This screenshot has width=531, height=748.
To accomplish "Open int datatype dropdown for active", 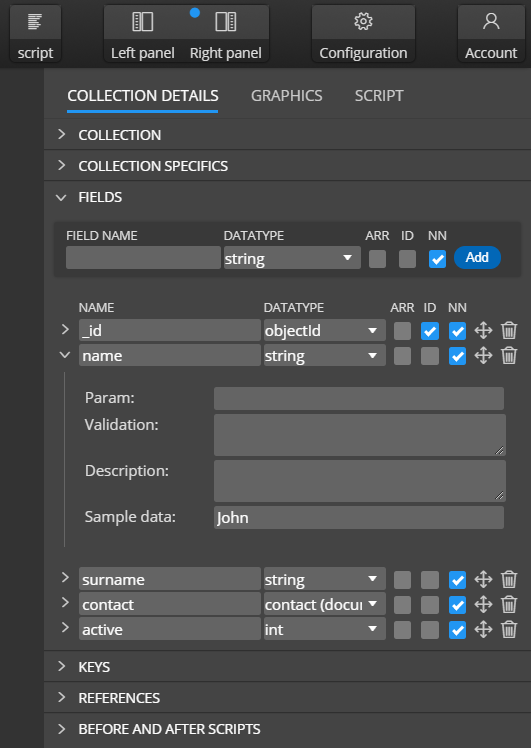I will pos(324,630).
